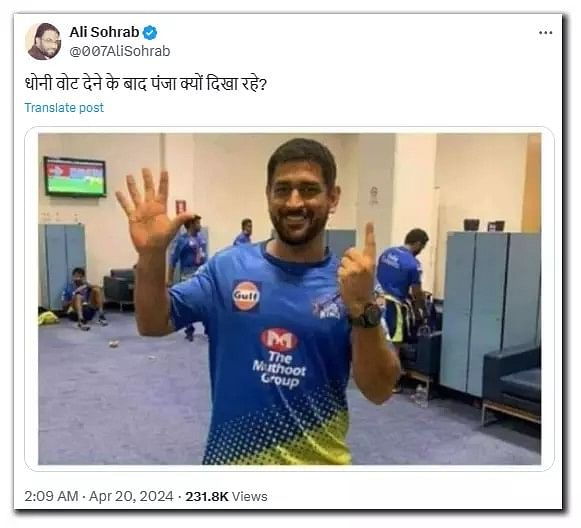Click the Translate post link
Image resolution: width=581 pixels, height=528 pixels.
64,107
